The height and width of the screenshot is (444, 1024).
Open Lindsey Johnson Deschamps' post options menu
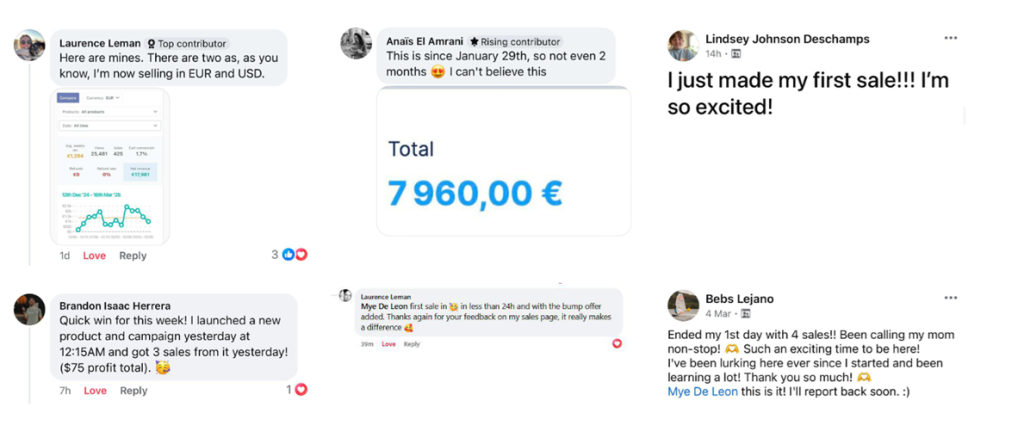pos(950,38)
